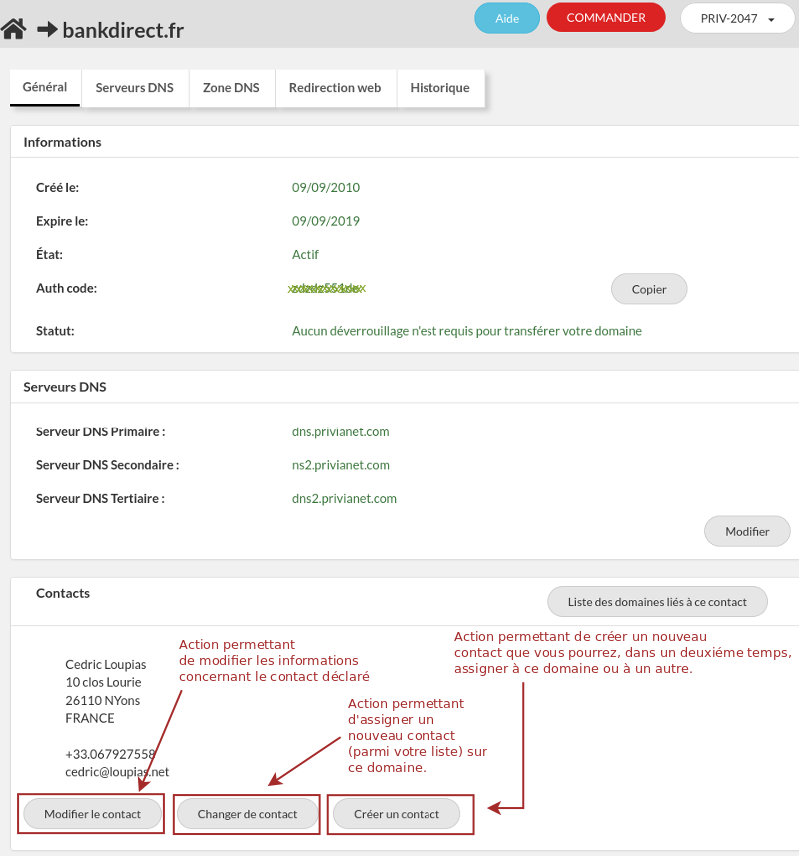The height and width of the screenshot is (857, 800).
Task: Click the 26110 NYons address line
Action: 103,700
